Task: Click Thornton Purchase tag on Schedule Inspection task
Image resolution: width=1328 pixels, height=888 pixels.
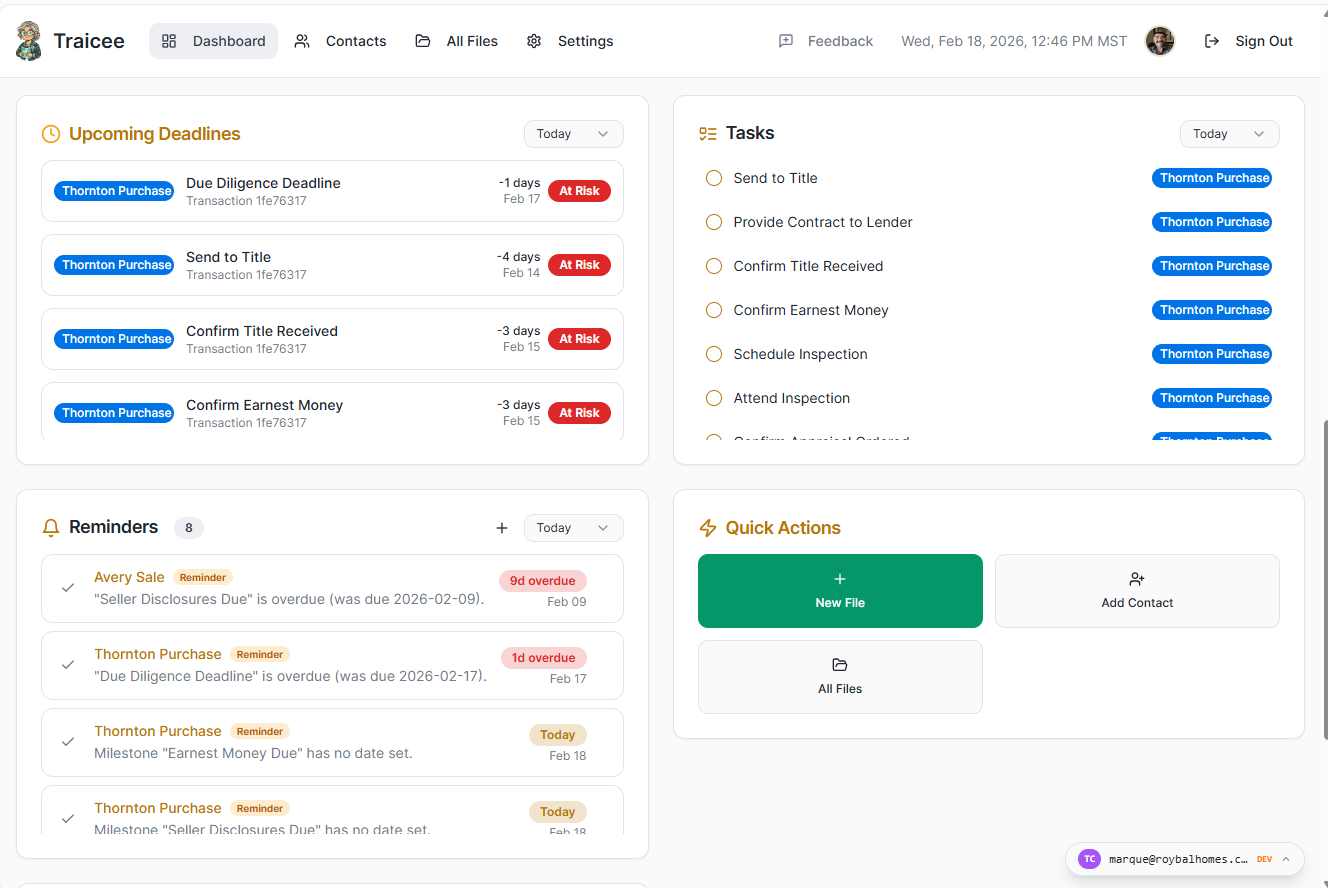Action: pos(1212,354)
